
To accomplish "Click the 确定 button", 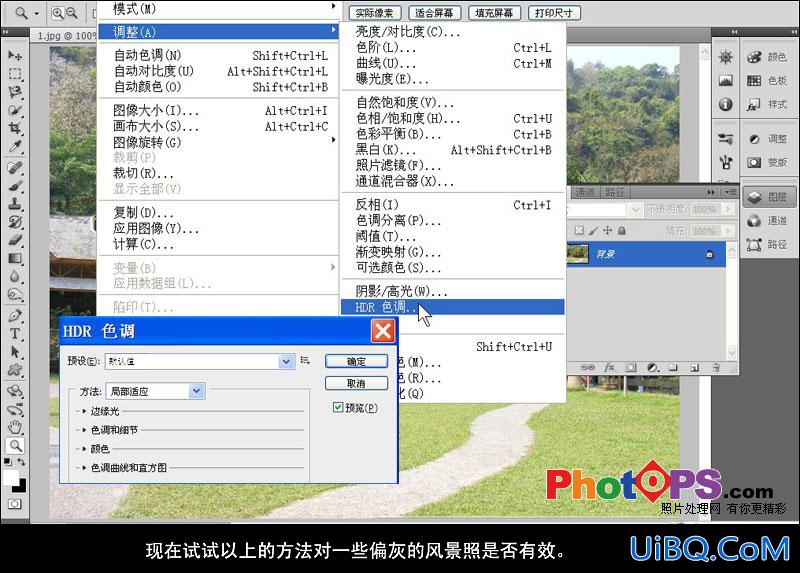I will click(356, 361).
